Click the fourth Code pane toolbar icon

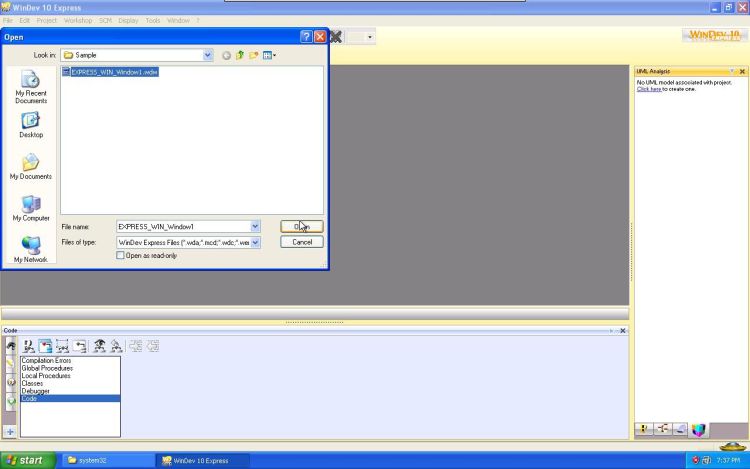coord(80,346)
